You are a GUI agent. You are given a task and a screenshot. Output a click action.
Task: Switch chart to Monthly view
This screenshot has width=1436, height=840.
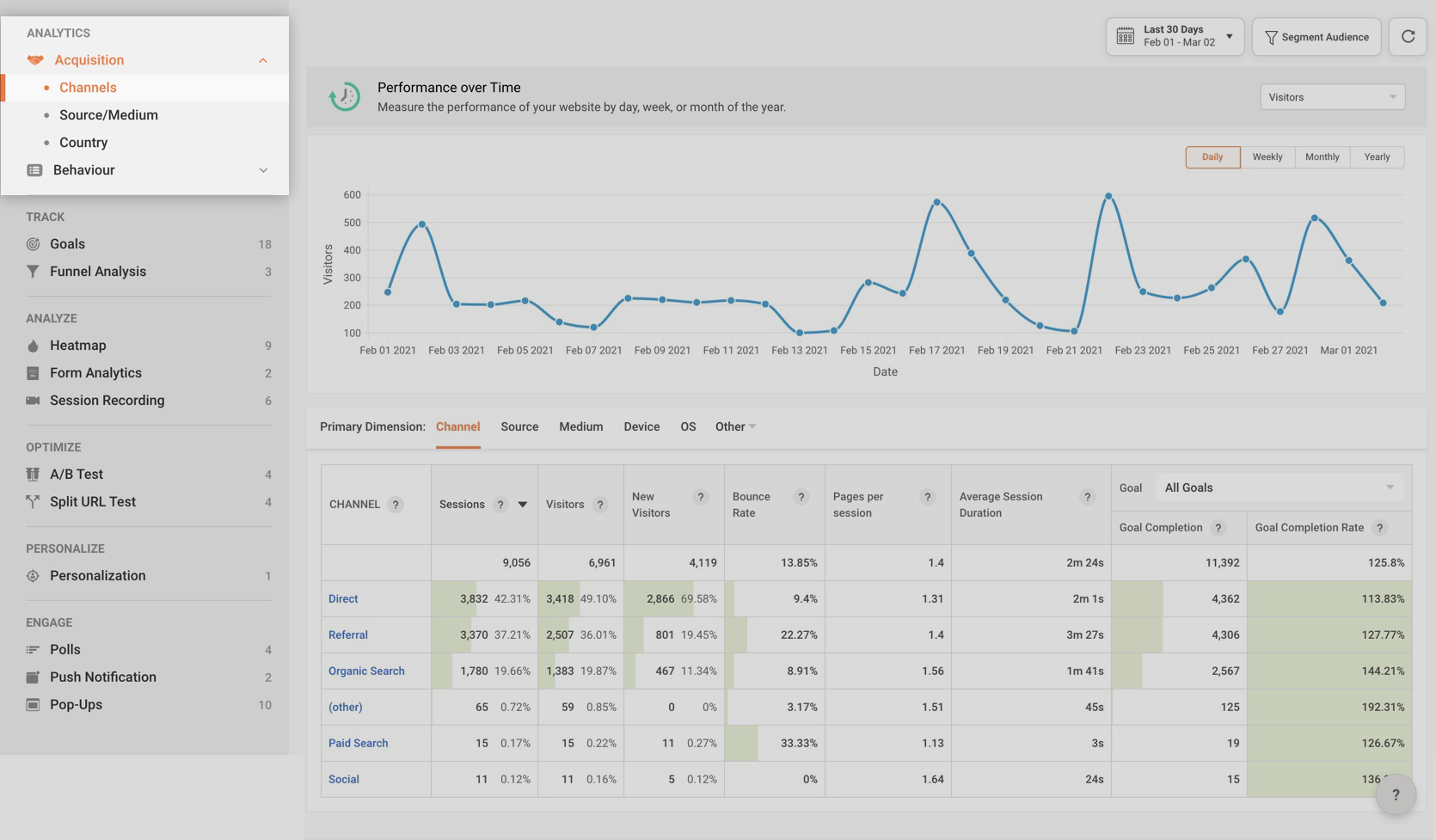pyautogui.click(x=1322, y=157)
